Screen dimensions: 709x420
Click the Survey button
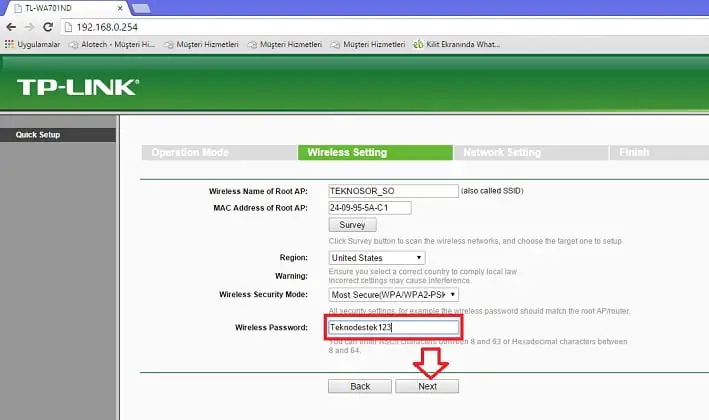coord(352,225)
